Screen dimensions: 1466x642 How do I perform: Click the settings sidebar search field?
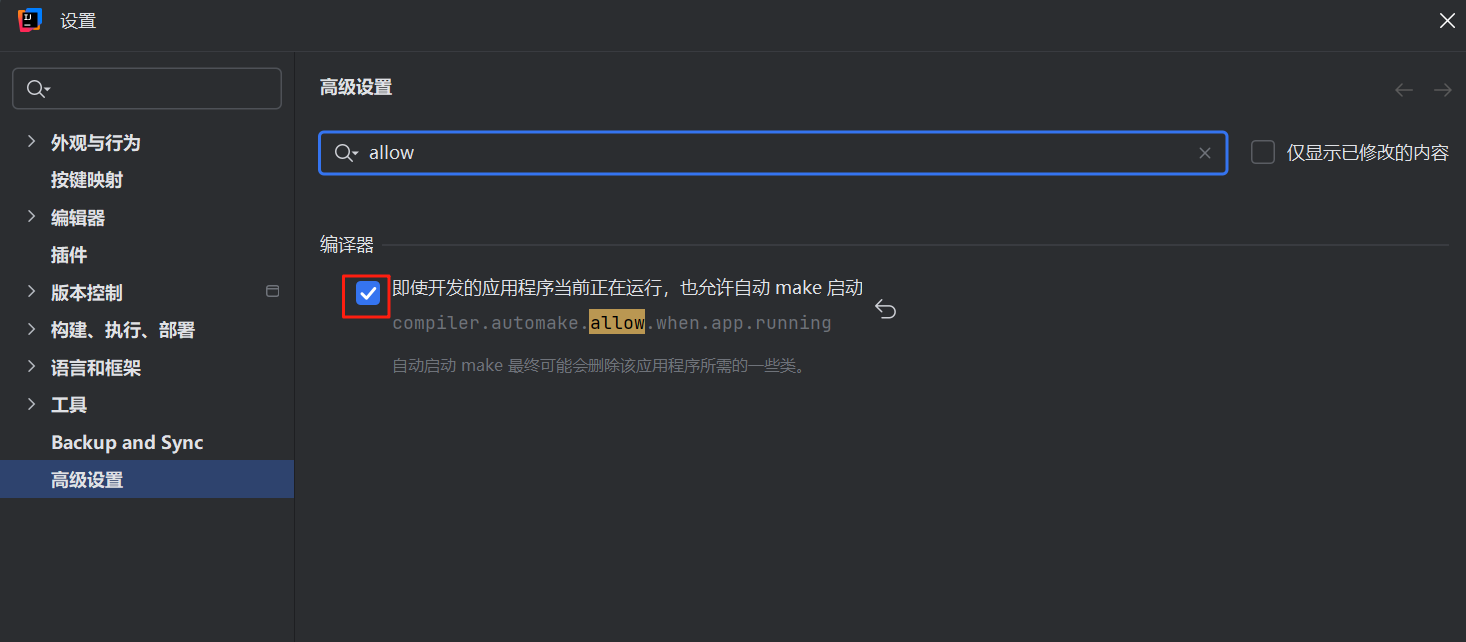(160, 89)
